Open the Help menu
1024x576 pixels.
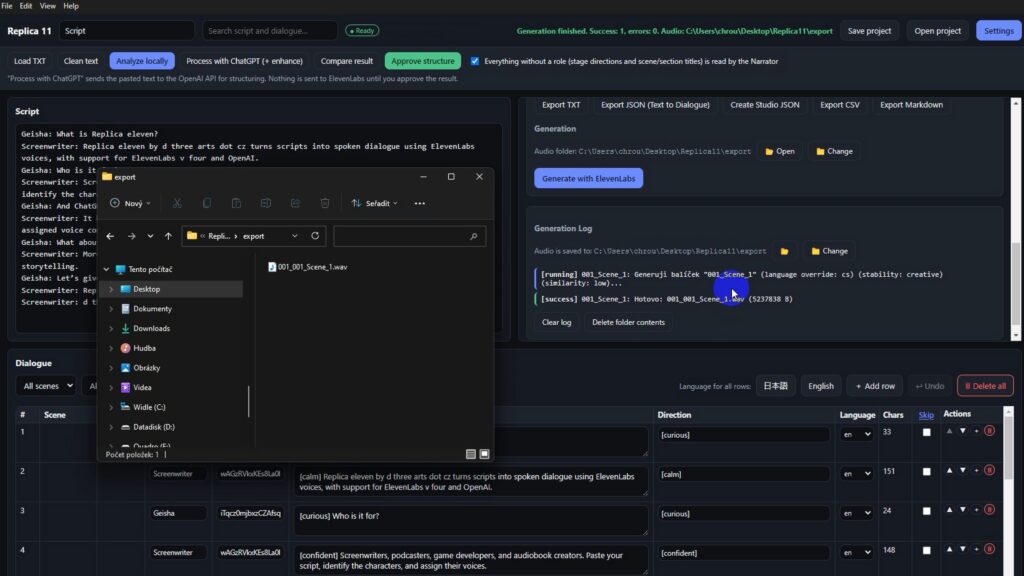tap(71, 6)
